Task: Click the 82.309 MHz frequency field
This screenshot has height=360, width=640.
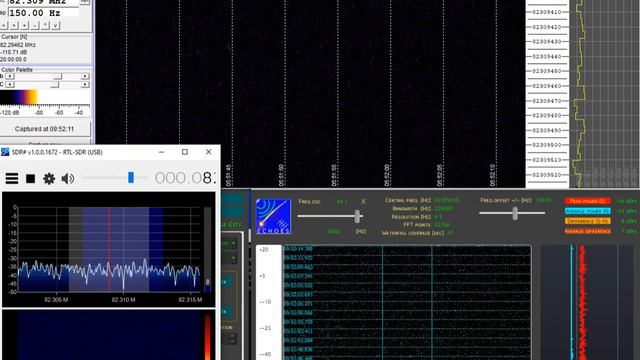Action: pos(43,2)
